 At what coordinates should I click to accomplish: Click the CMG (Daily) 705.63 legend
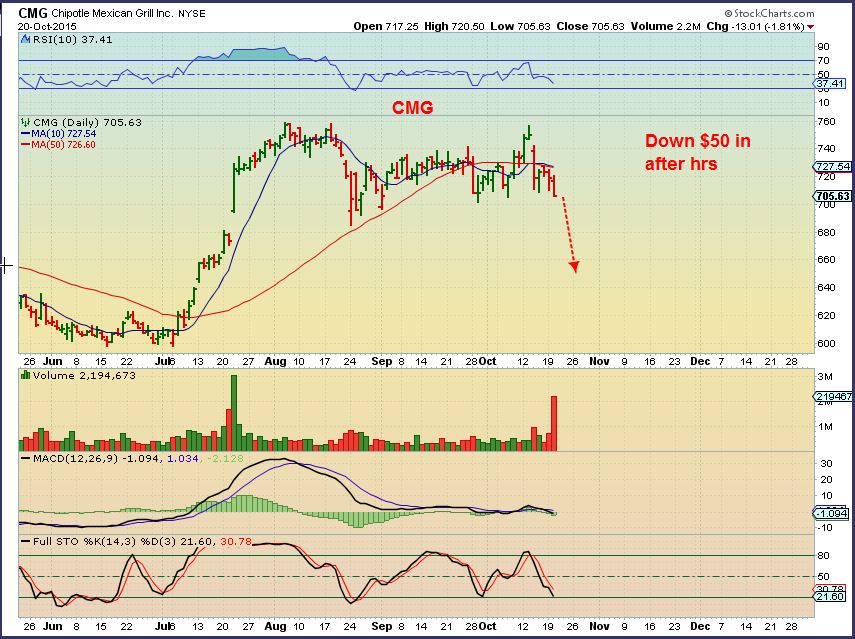pos(87,122)
